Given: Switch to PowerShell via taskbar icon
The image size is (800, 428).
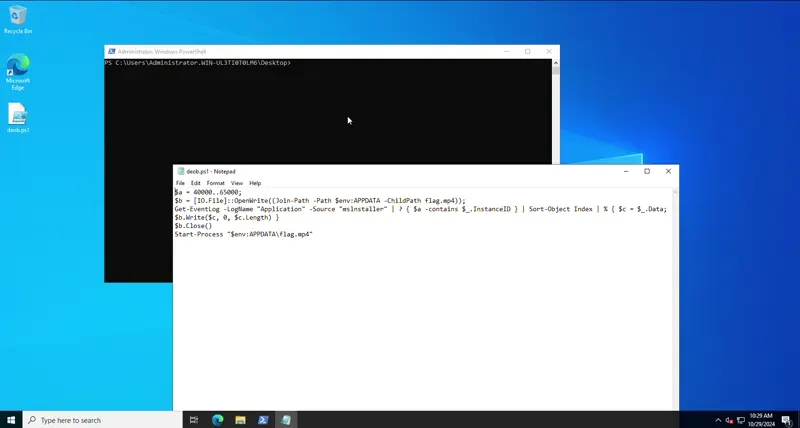Looking at the screenshot, I should click(263, 420).
